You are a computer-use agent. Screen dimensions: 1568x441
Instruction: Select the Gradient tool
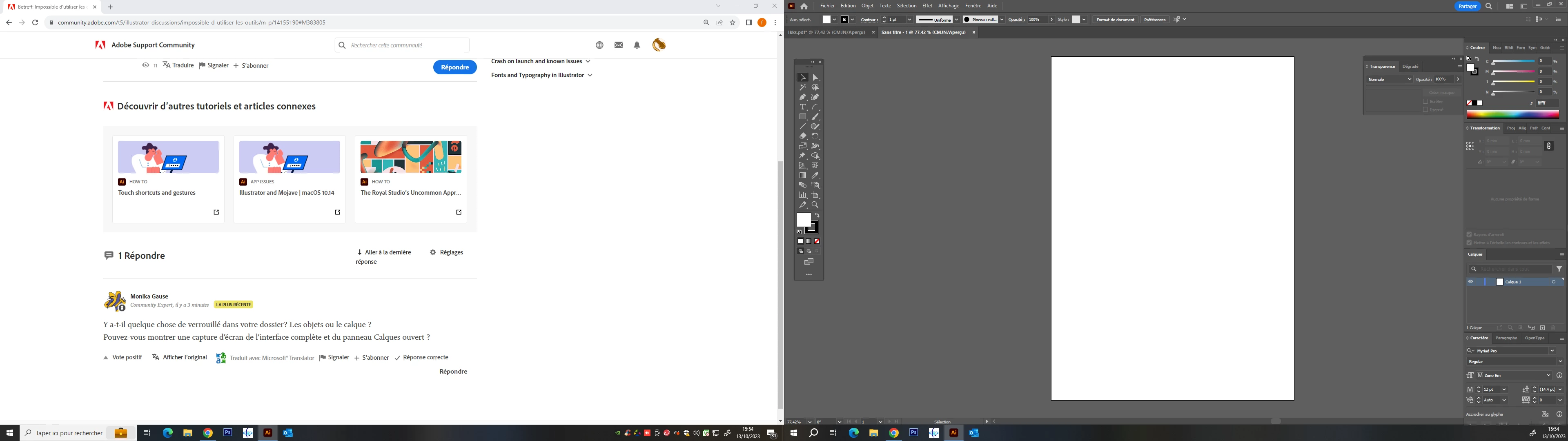coord(803,176)
